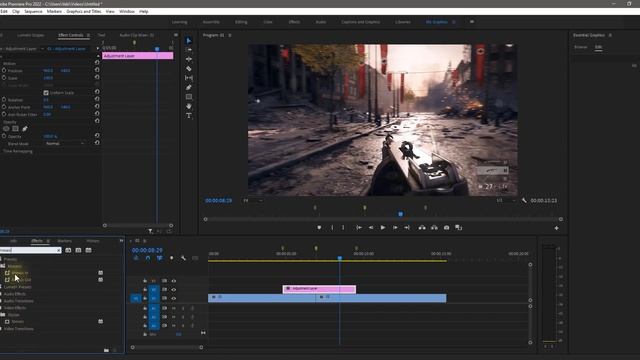Open the Effect Controls panel menu
Image resolution: width=640 pixels, height=360 pixels.
[x=88, y=35]
